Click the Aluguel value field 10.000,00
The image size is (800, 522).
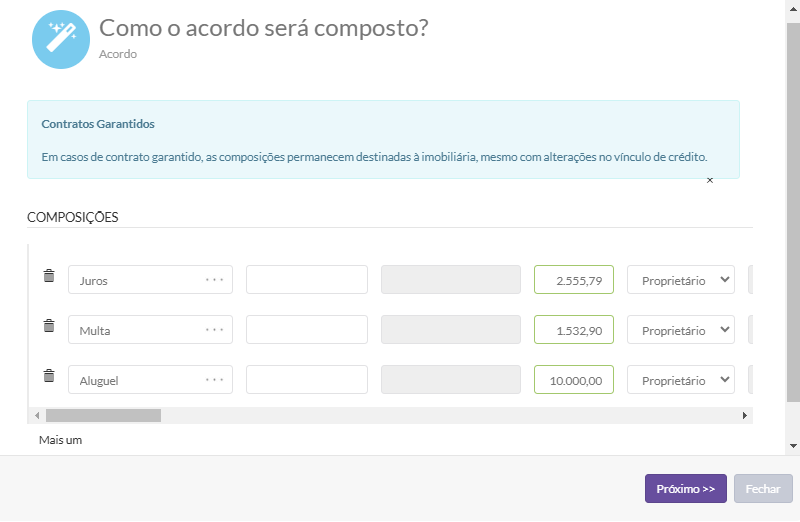[574, 380]
